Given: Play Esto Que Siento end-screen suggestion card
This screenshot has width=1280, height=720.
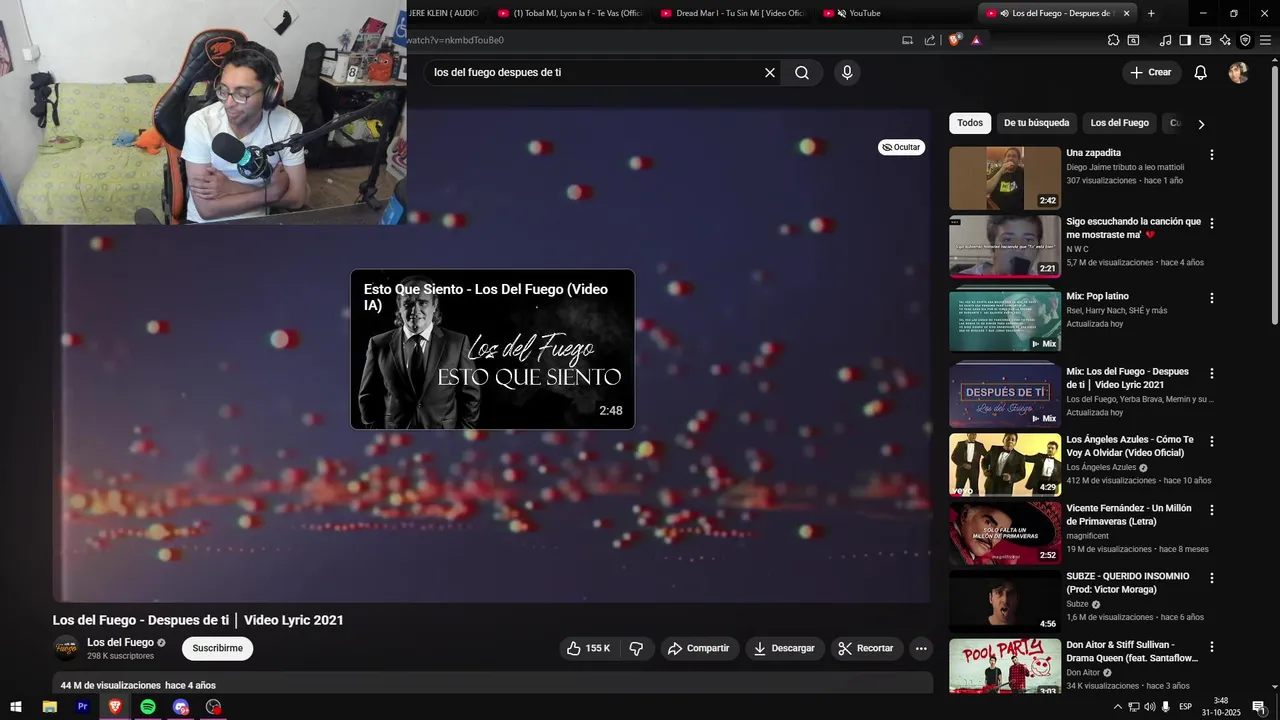Looking at the screenshot, I should point(492,349).
